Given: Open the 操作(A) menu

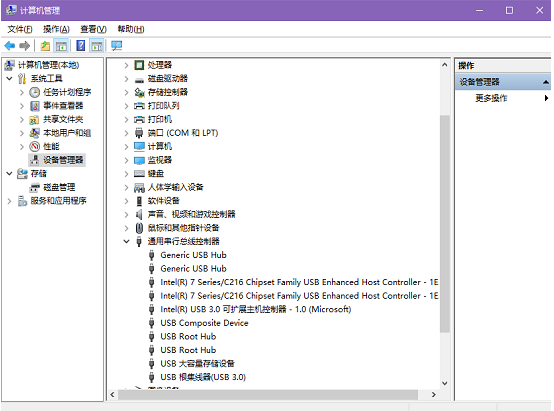Looking at the screenshot, I should coord(56,29).
